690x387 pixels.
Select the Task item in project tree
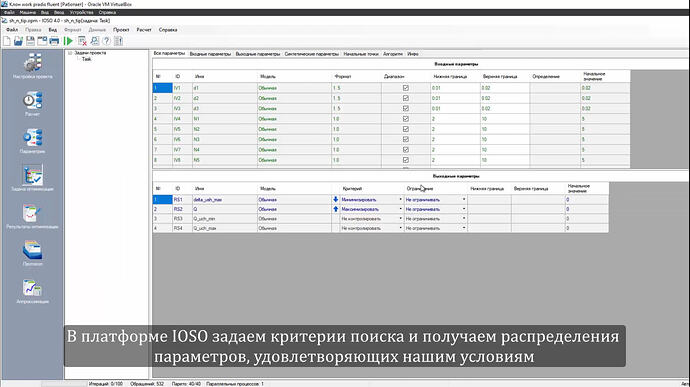(87, 59)
